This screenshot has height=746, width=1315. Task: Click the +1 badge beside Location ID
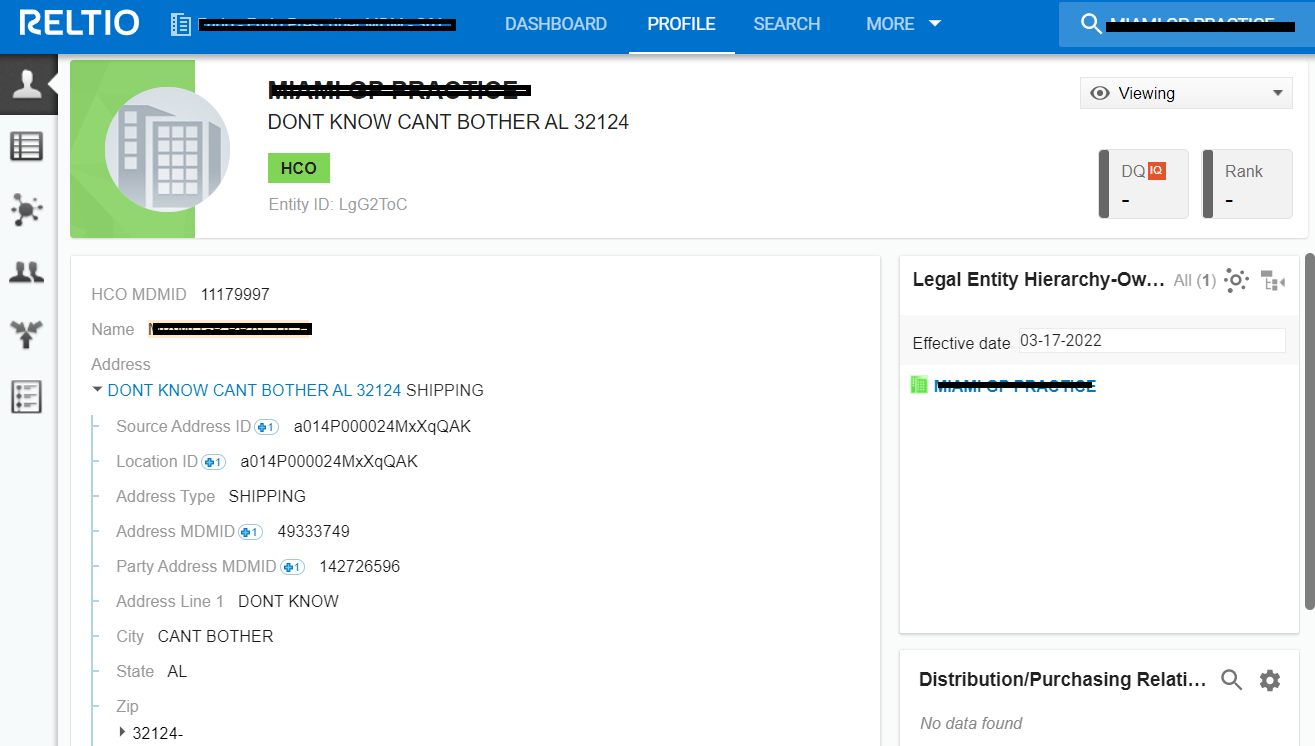214,462
